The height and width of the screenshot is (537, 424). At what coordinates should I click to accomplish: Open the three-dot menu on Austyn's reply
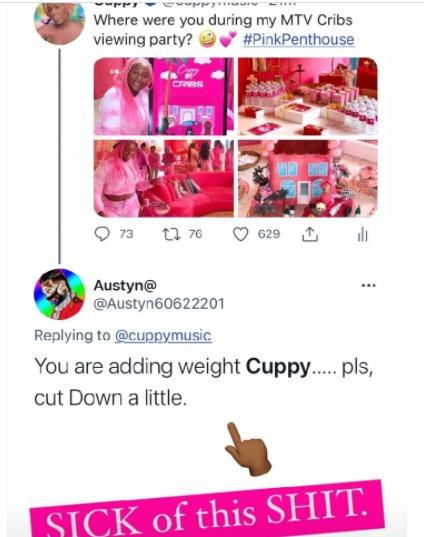369,285
